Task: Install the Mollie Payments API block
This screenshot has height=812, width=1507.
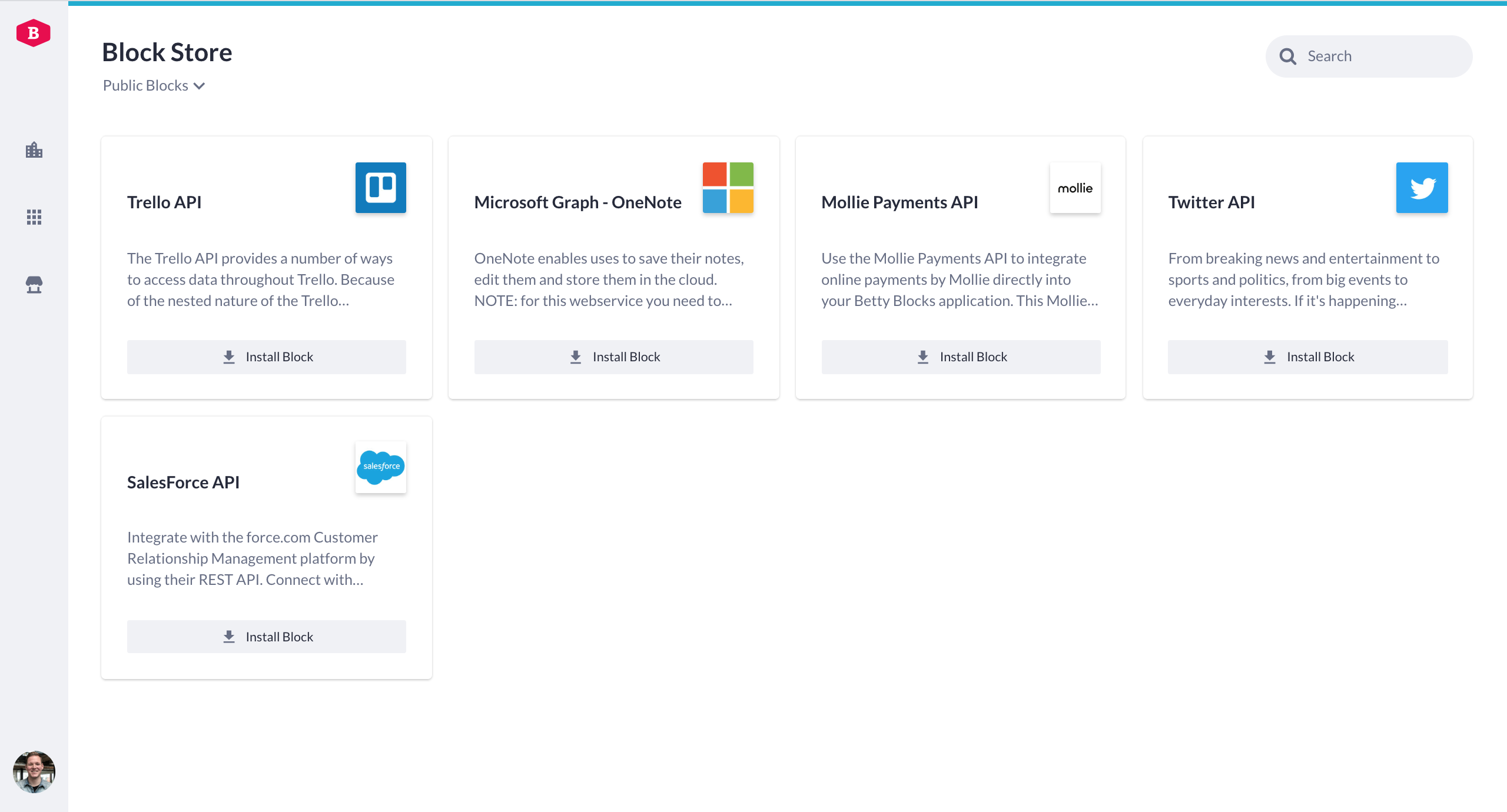Action: point(961,357)
